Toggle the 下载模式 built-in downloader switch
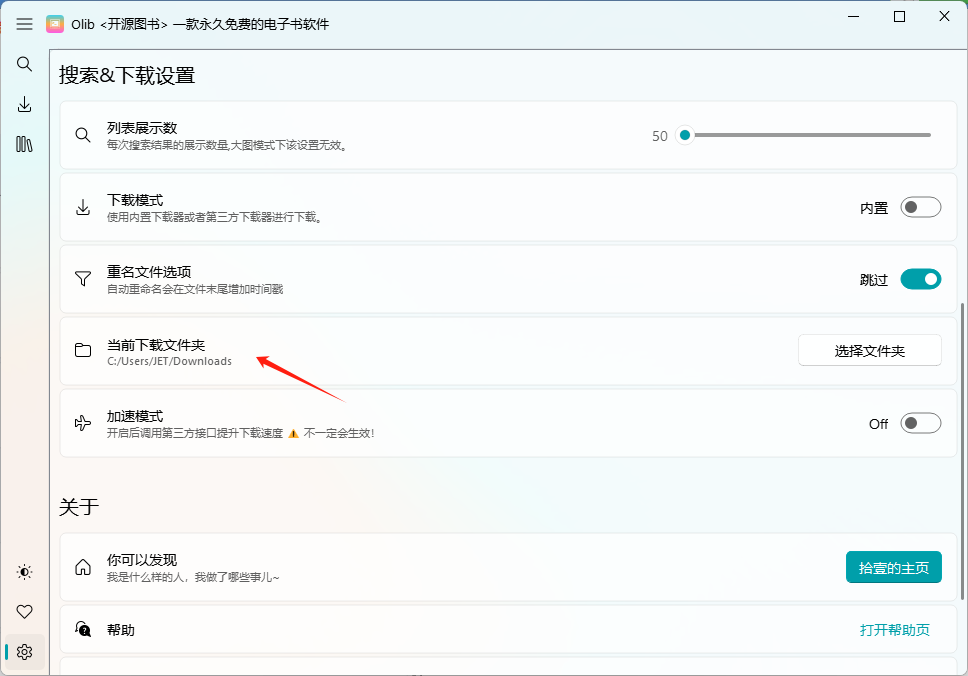Image resolution: width=968 pixels, height=676 pixels. click(920, 207)
